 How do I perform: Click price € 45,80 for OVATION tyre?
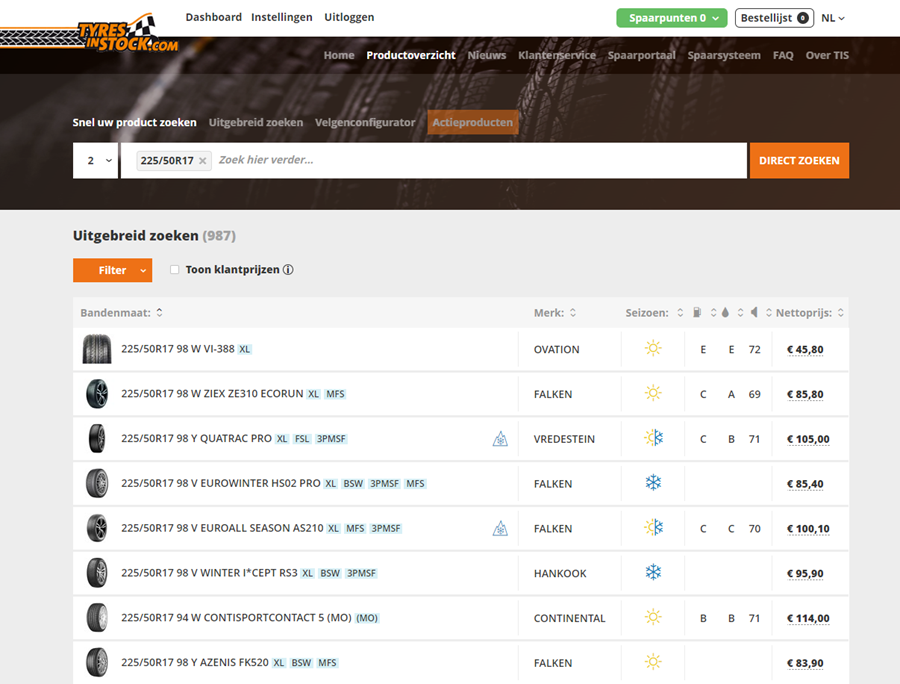[805, 349]
